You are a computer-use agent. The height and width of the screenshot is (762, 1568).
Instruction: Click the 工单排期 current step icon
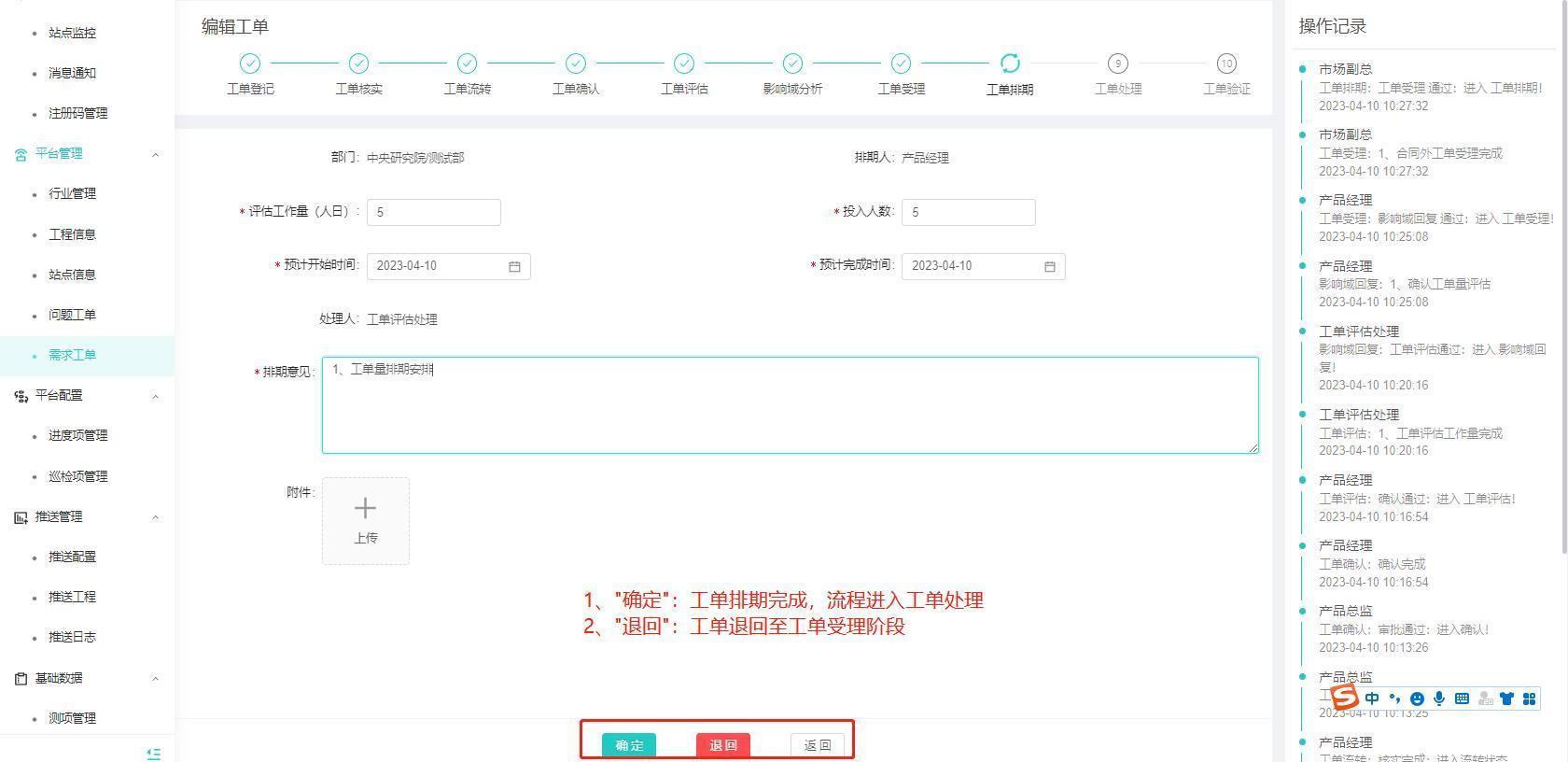coord(1009,63)
